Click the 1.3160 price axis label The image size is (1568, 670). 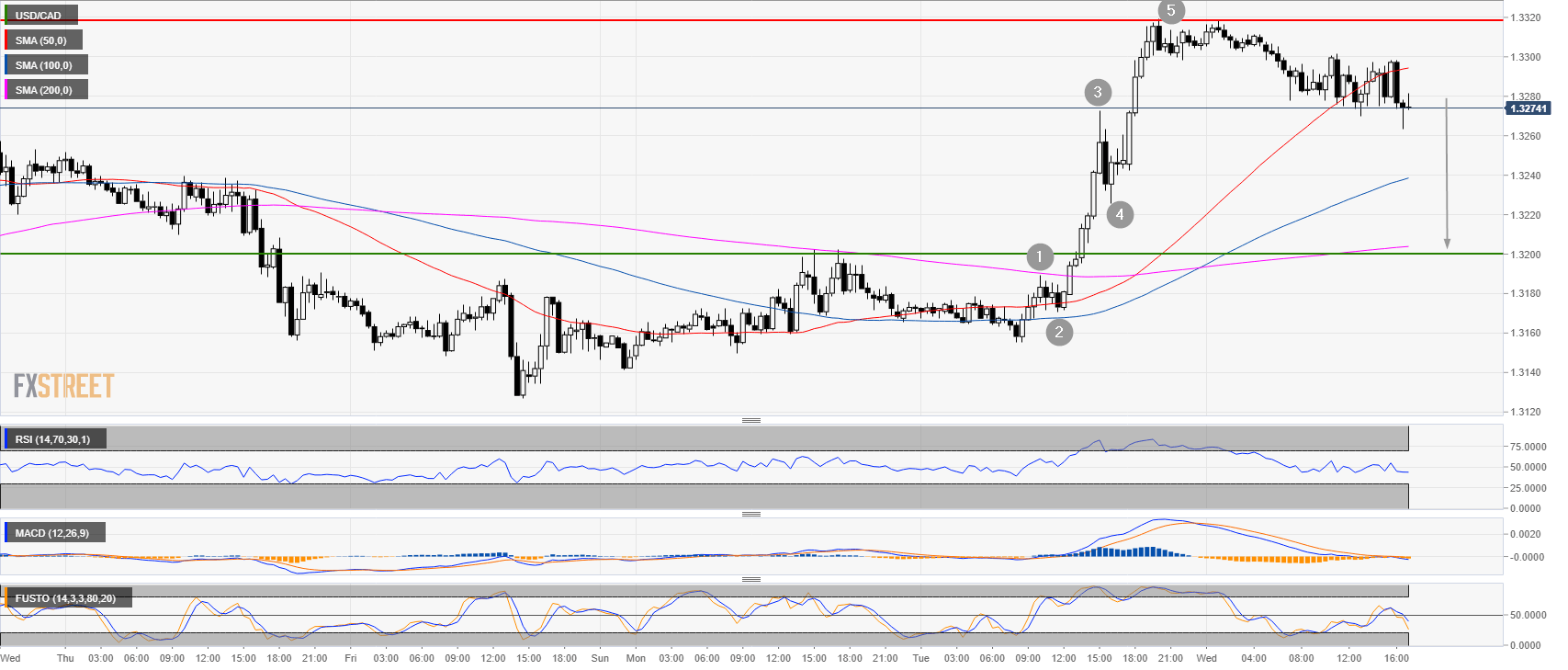pyautogui.click(x=1528, y=333)
